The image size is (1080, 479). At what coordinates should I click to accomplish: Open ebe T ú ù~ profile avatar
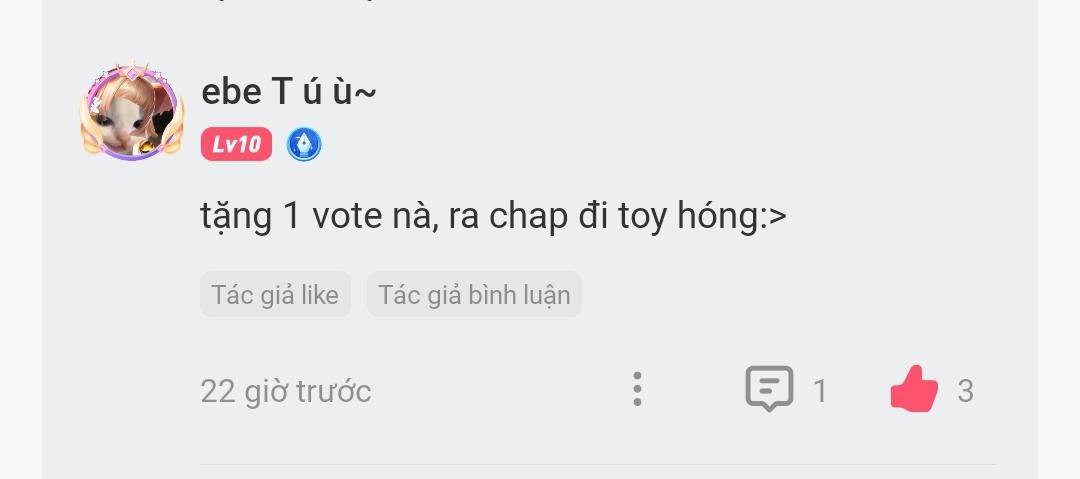pos(132,112)
